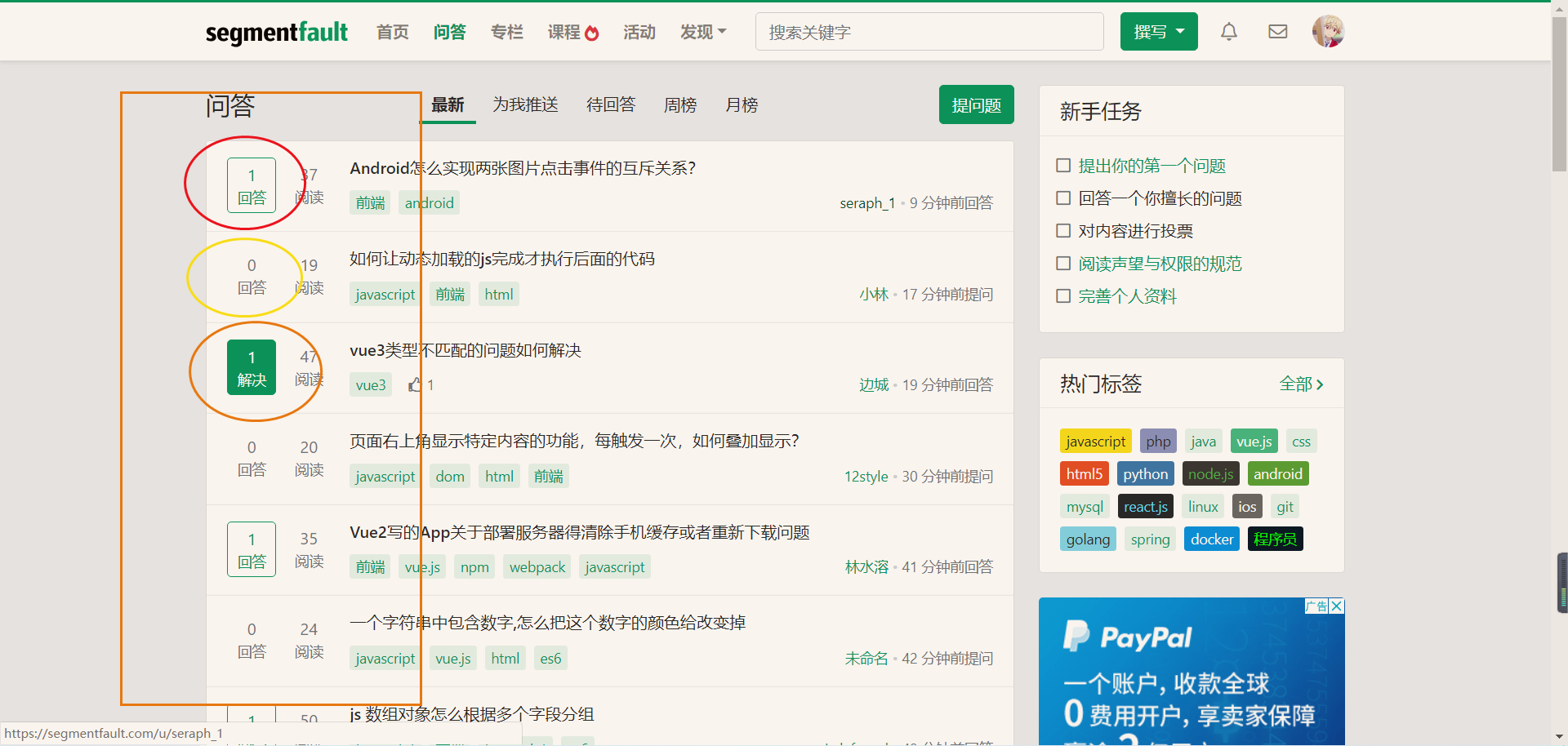Close the PayPal ad with X icon
The width and height of the screenshot is (1568, 746).
1337,606
